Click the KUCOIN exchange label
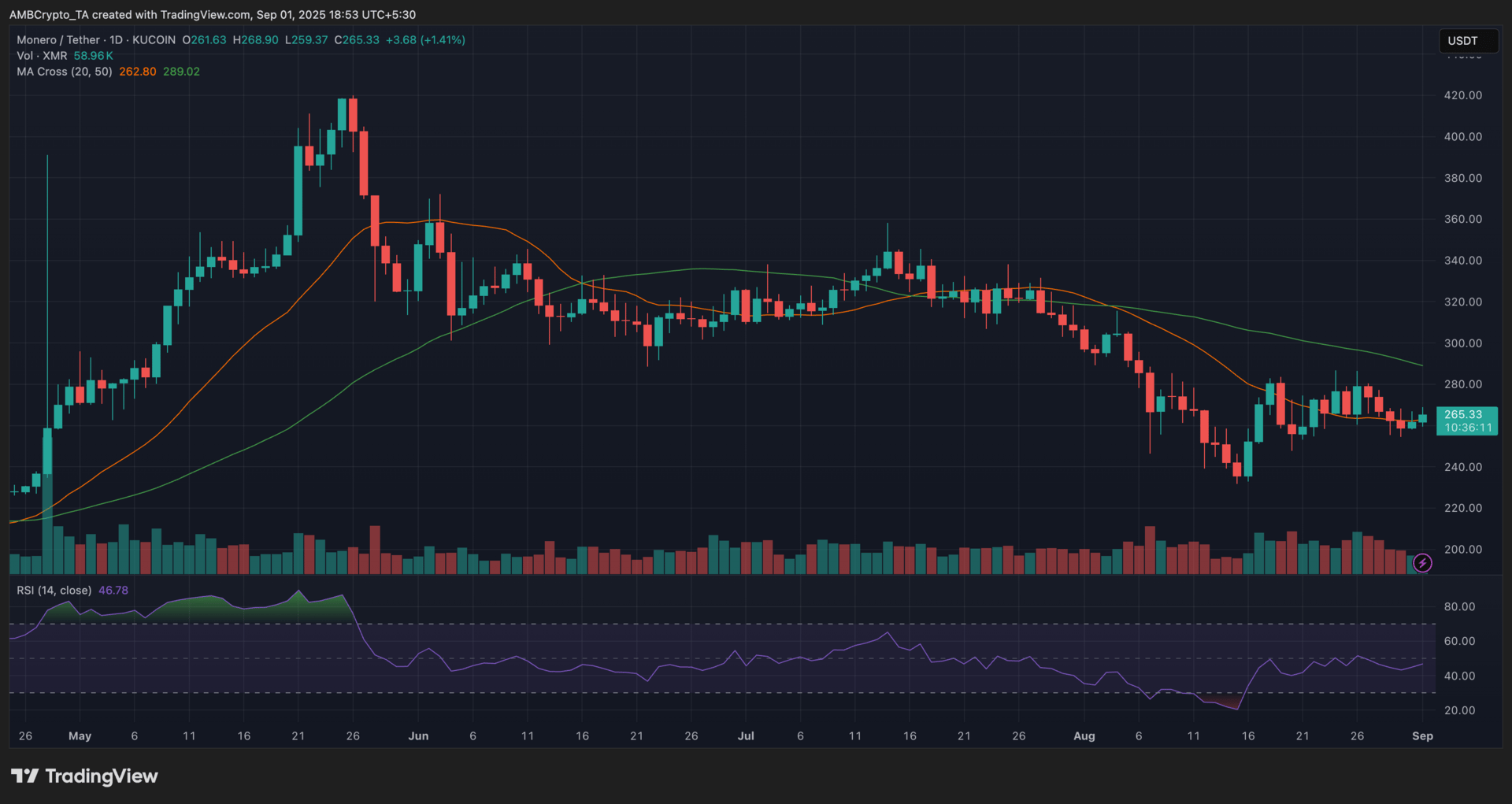The width and height of the screenshot is (1512, 804). point(154,40)
